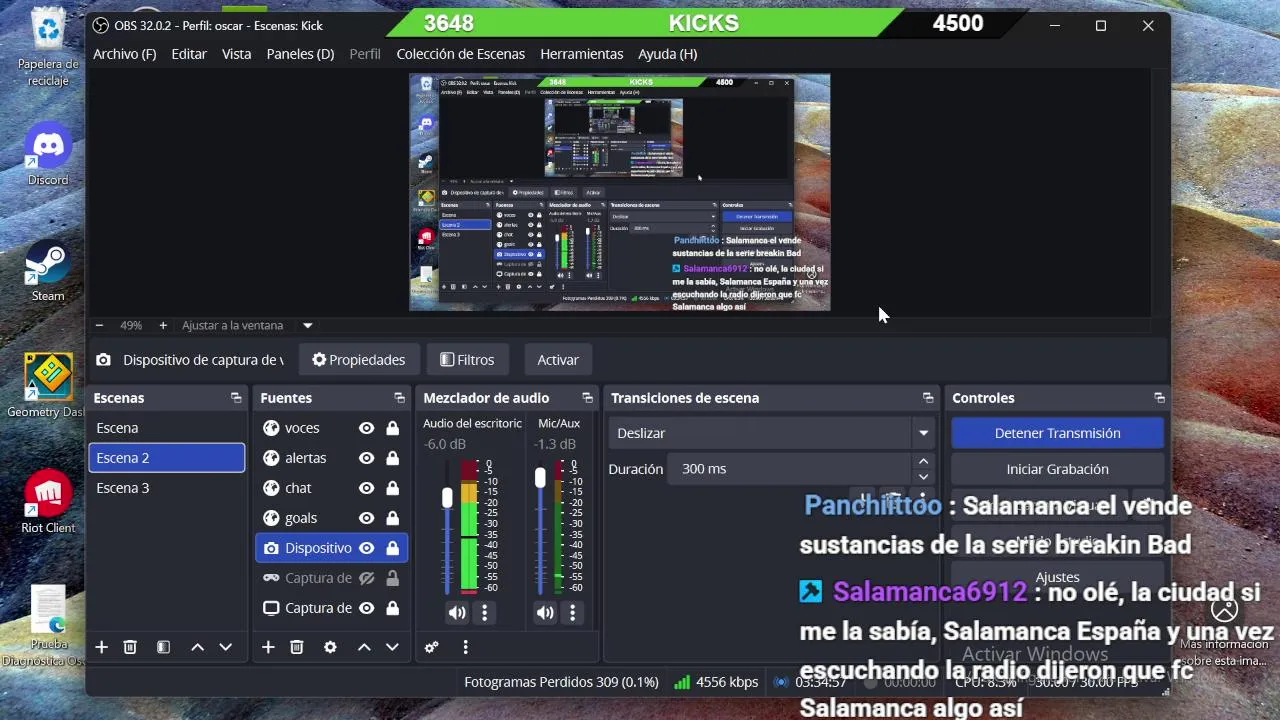Remove selected source with Fuentes trash icon
The width and height of the screenshot is (1280, 720).
[x=297, y=647]
